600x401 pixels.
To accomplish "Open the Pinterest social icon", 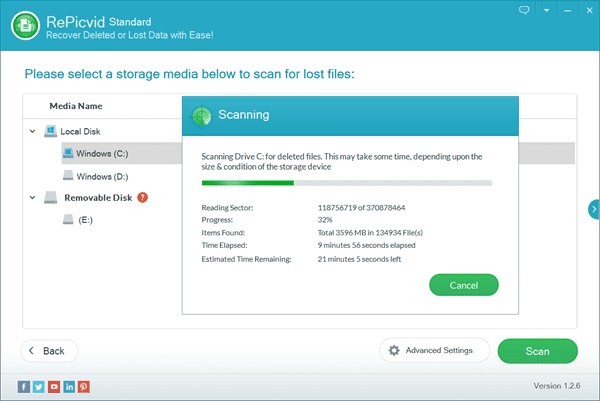I will (x=84, y=386).
